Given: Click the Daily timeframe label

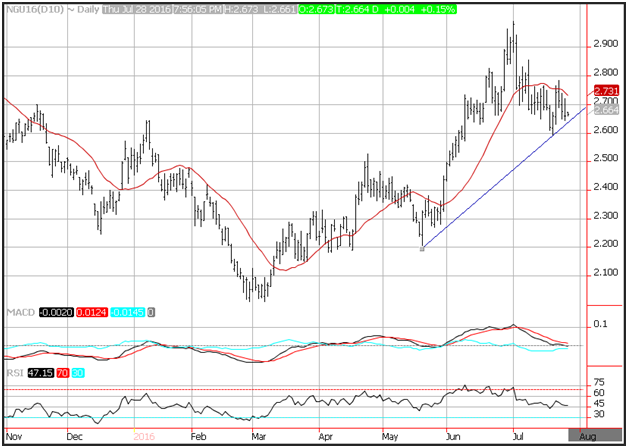Looking at the screenshot, I should [x=84, y=9].
